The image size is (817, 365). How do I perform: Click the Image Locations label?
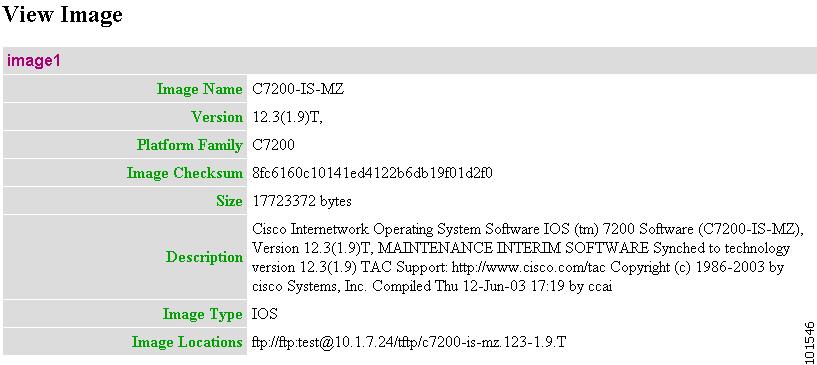[187, 342]
